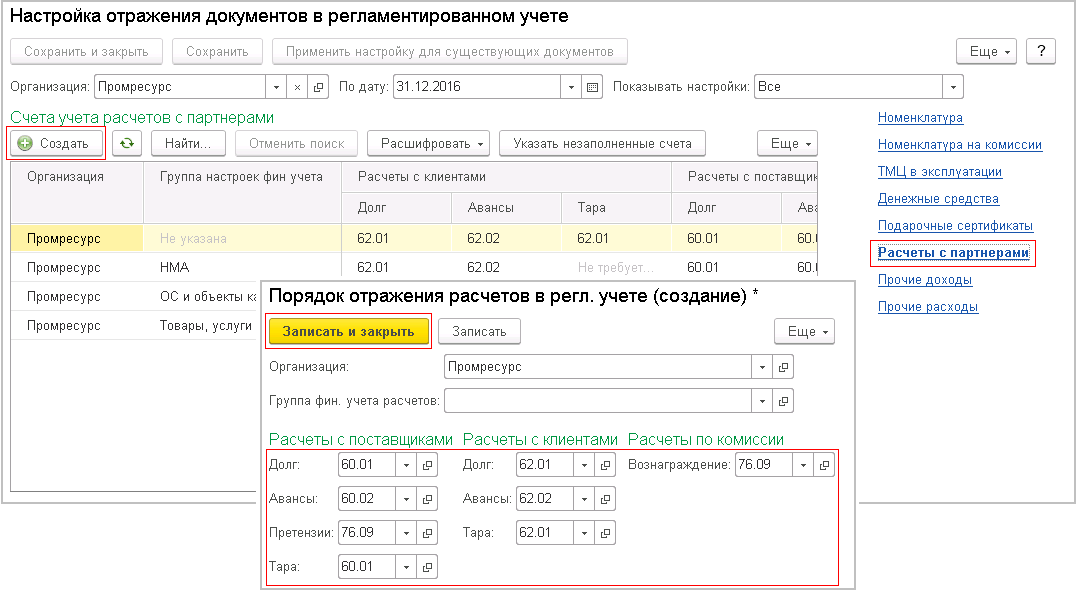Open the Еще menu in the top toolbar
Screen dimensions: 1076x595
[x=986, y=51]
